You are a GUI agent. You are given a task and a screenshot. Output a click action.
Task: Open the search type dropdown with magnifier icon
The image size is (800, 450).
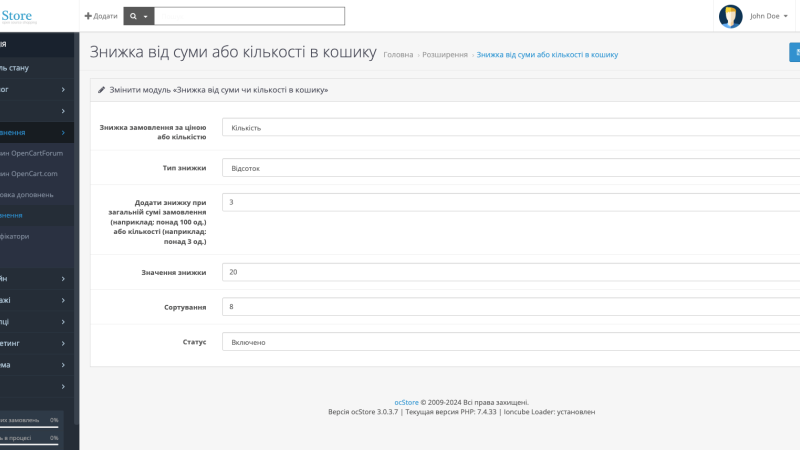pyautogui.click(x=139, y=16)
